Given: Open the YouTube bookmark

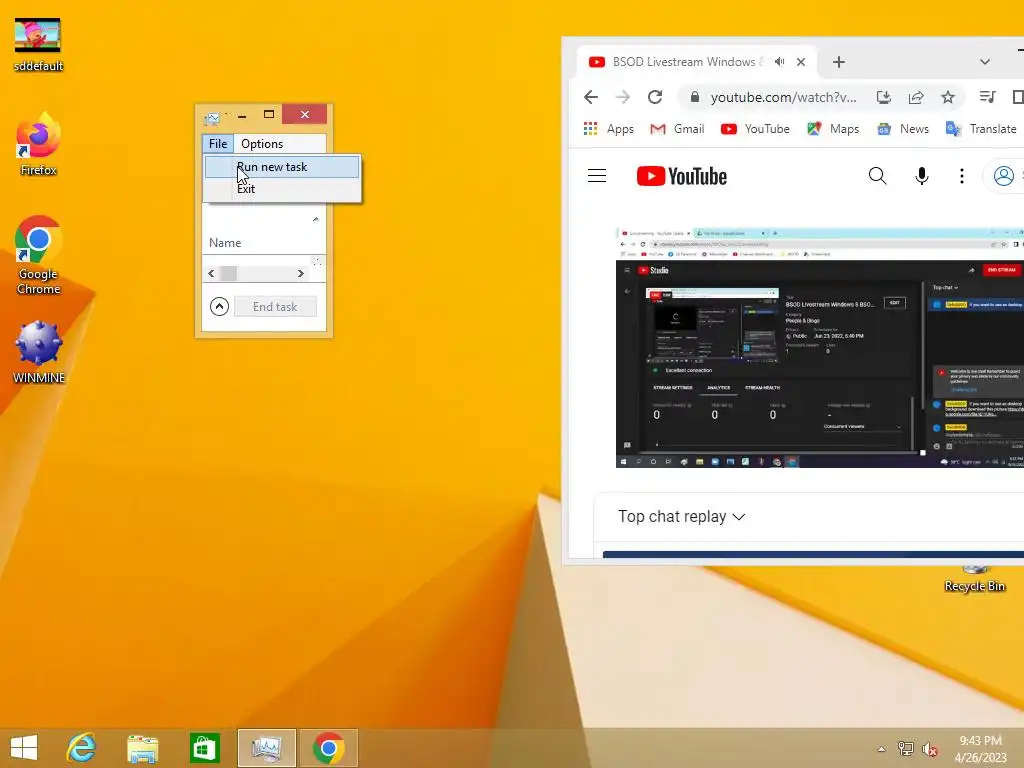Looking at the screenshot, I should click(x=755, y=129).
